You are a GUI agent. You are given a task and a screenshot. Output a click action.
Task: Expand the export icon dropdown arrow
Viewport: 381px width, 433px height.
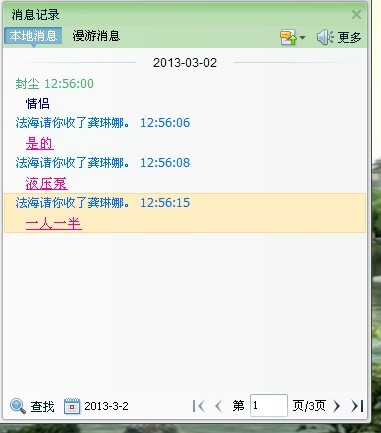point(302,37)
